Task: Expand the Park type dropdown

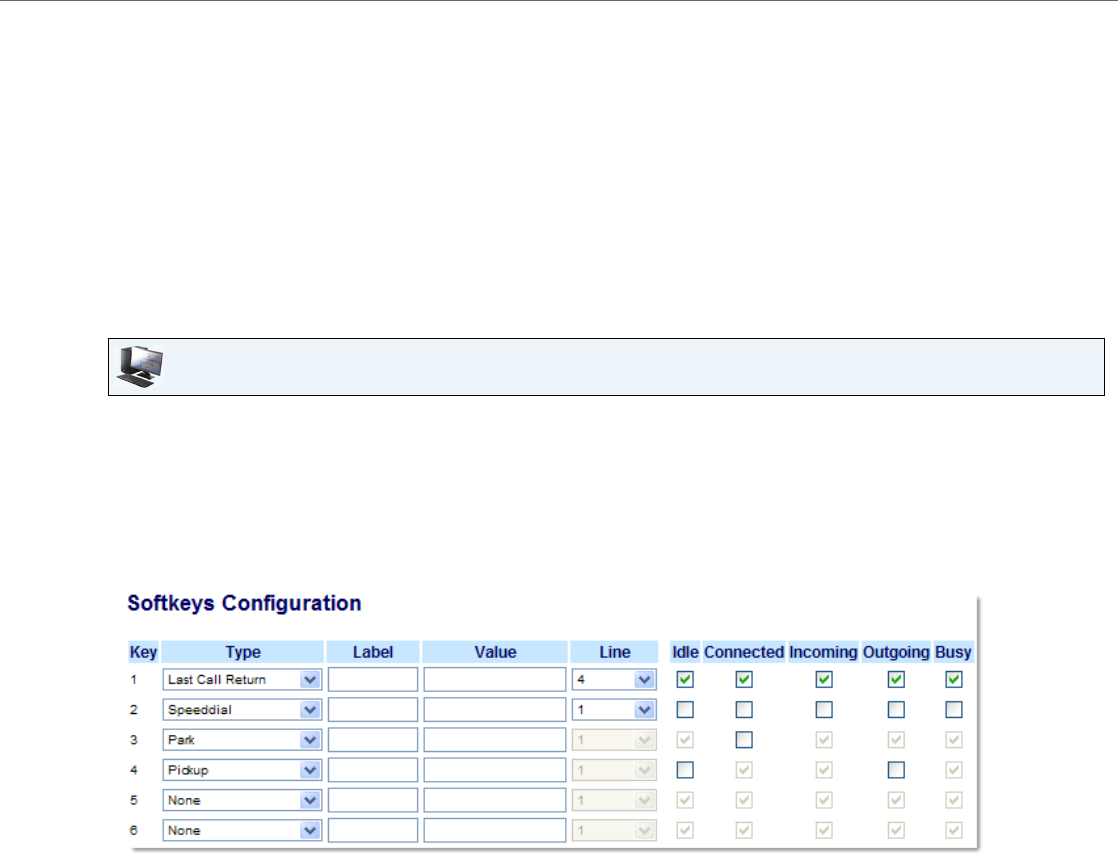Action: pos(241,740)
